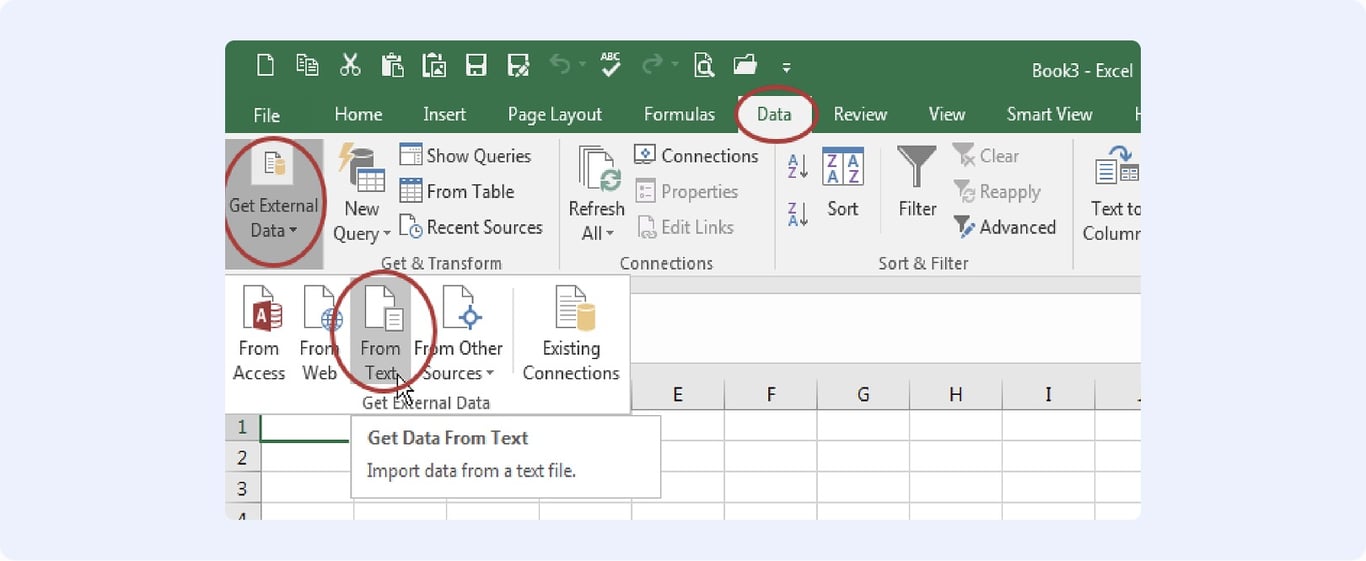Click the Save As icon
Image resolution: width=1366 pixels, height=561 pixels.
[518, 65]
